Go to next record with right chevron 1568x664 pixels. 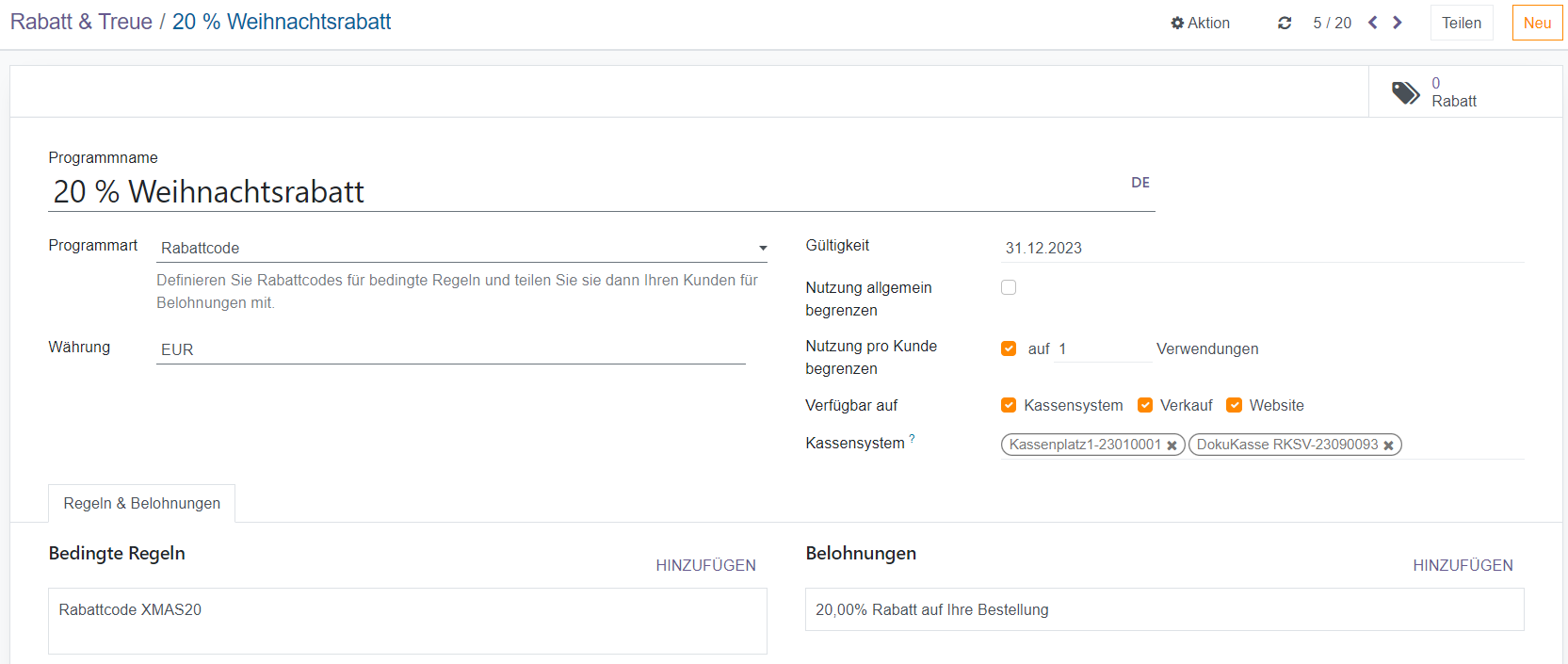point(1398,23)
